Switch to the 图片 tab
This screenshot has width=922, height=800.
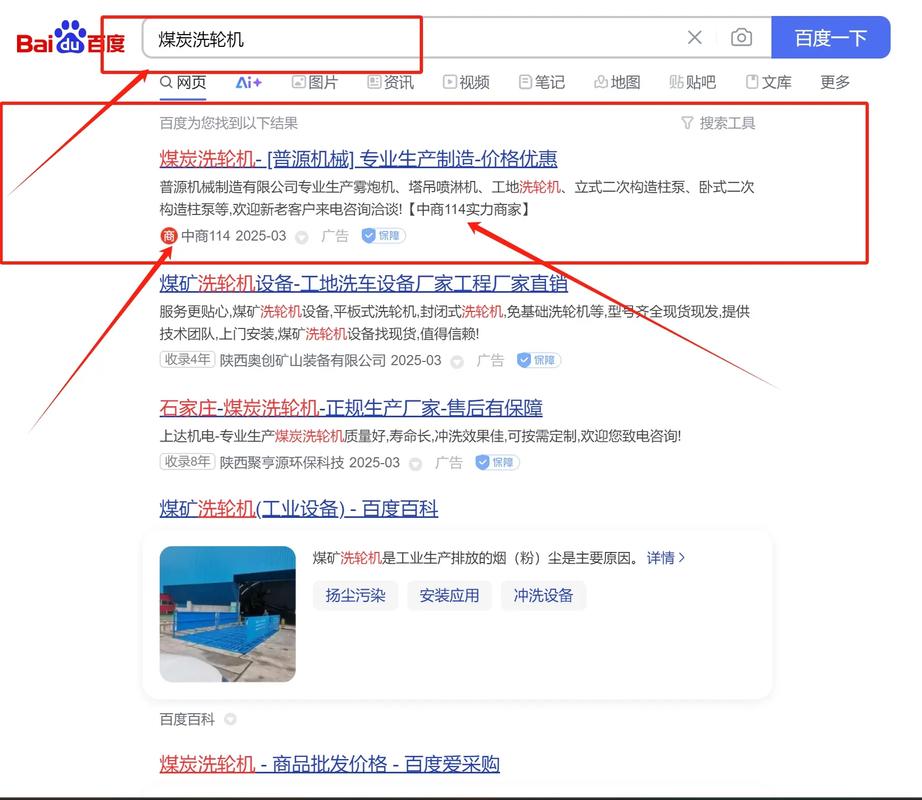tap(315, 82)
